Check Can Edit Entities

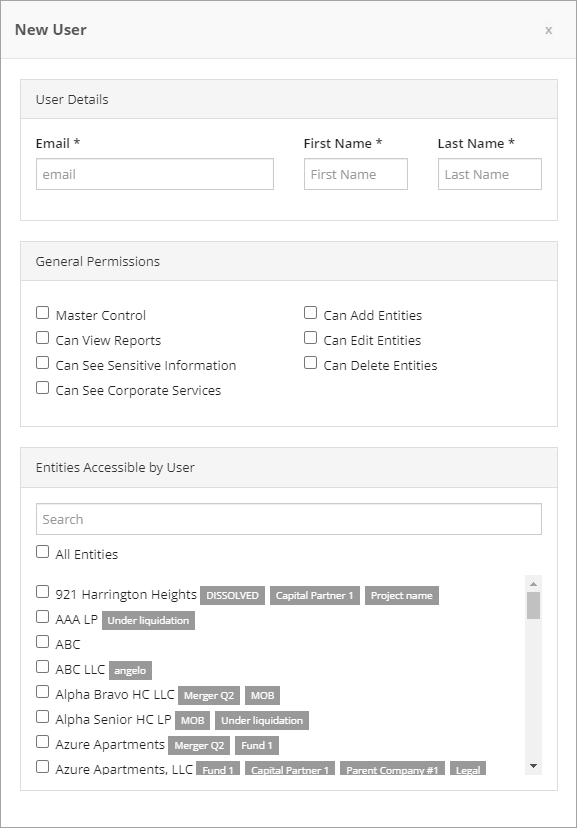pyautogui.click(x=310, y=338)
